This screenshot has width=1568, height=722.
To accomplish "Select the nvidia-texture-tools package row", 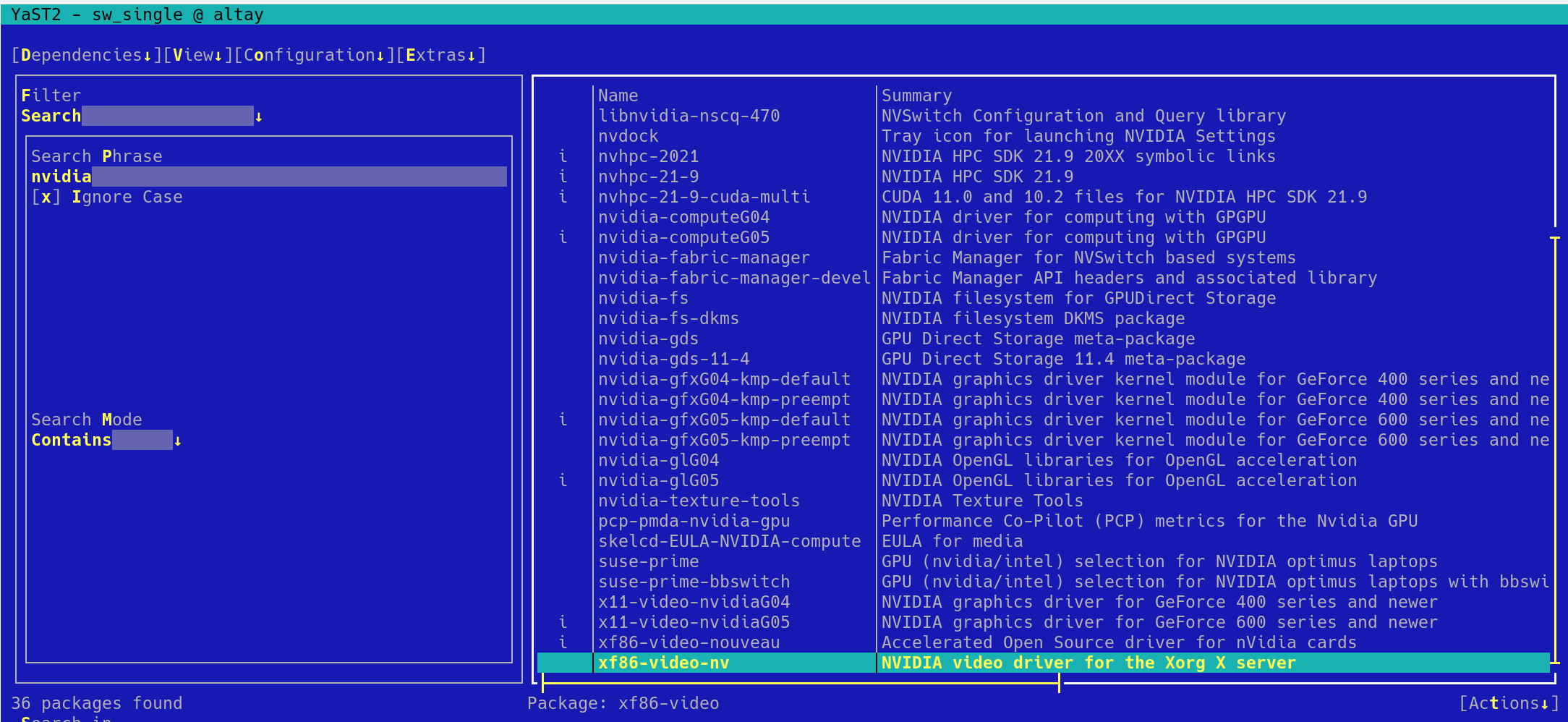I will pos(1043,501).
